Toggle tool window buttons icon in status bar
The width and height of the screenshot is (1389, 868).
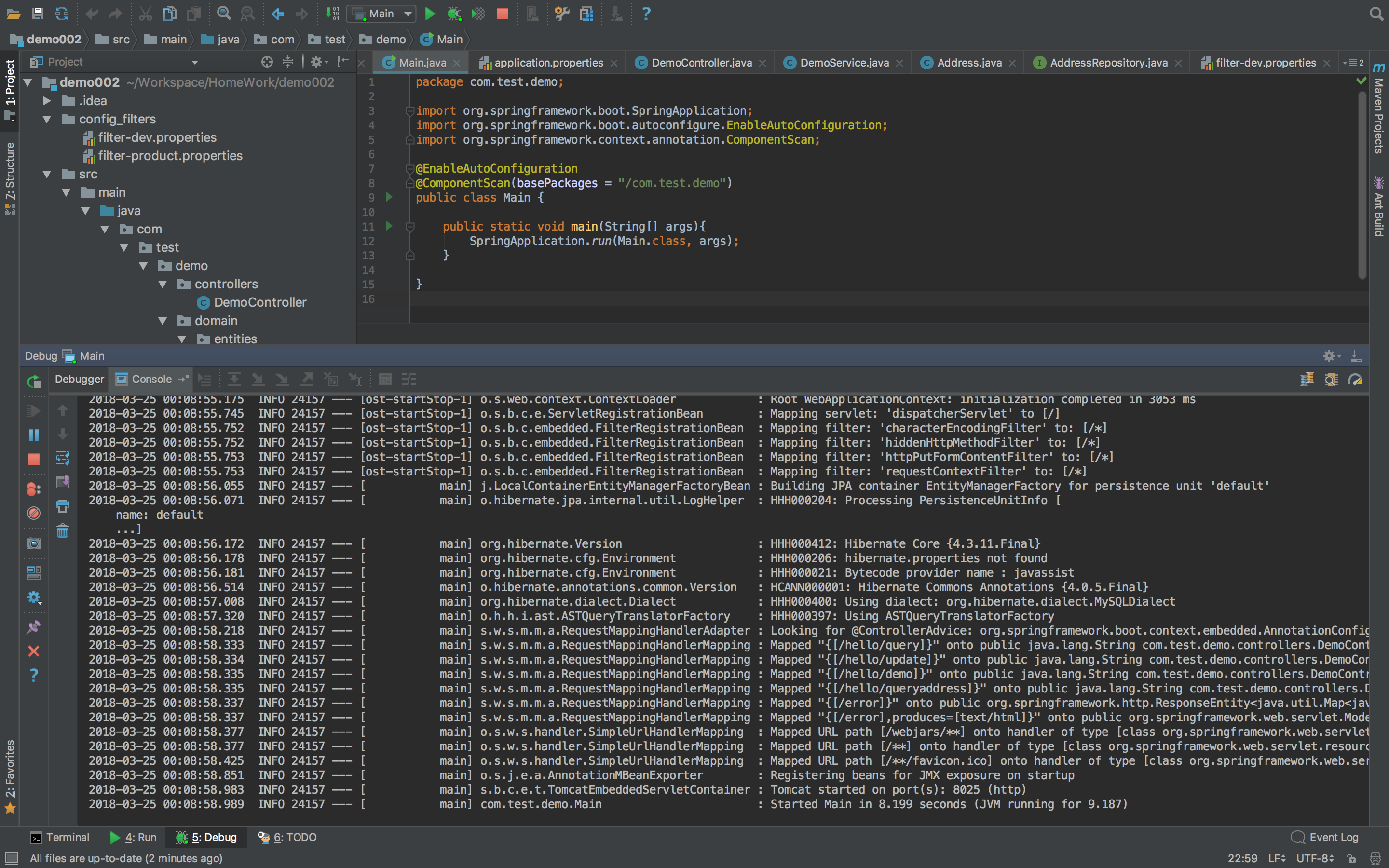(12, 858)
